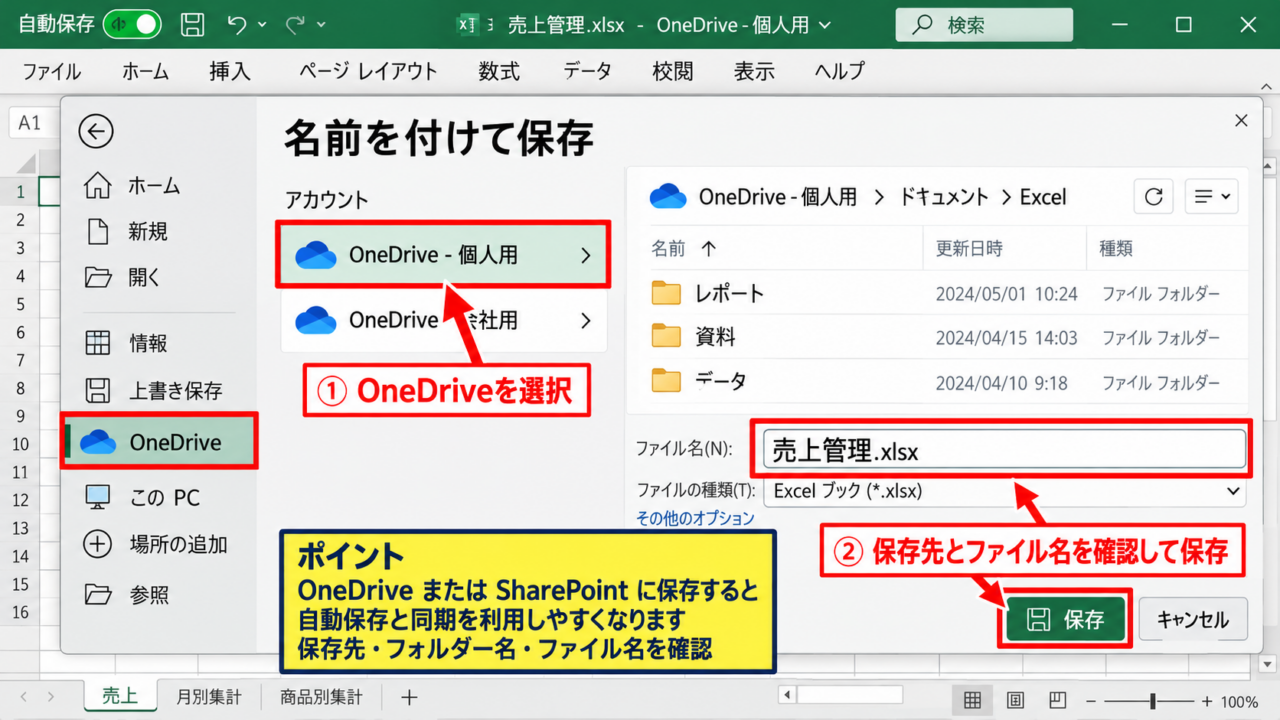Choose この PC location
This screenshot has width=1280, height=720.
pos(142,497)
